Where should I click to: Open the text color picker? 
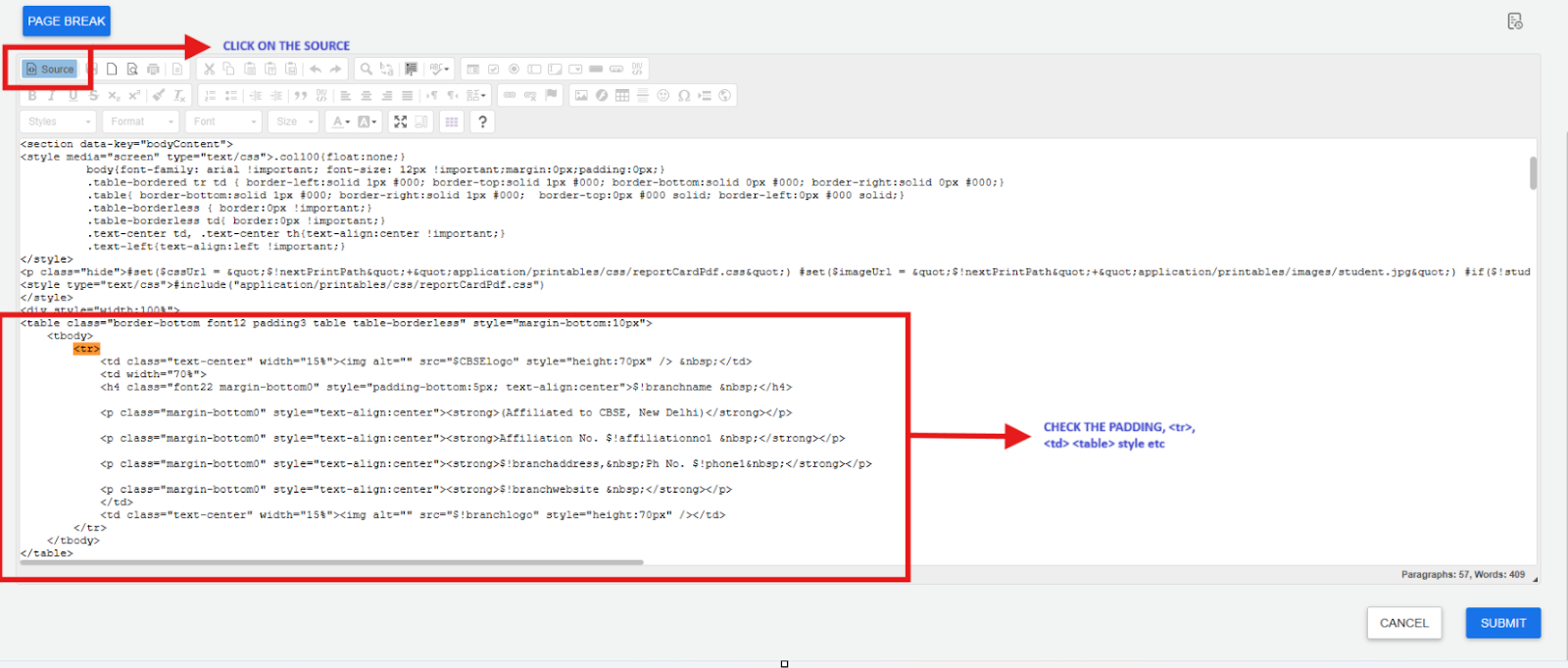(x=340, y=121)
